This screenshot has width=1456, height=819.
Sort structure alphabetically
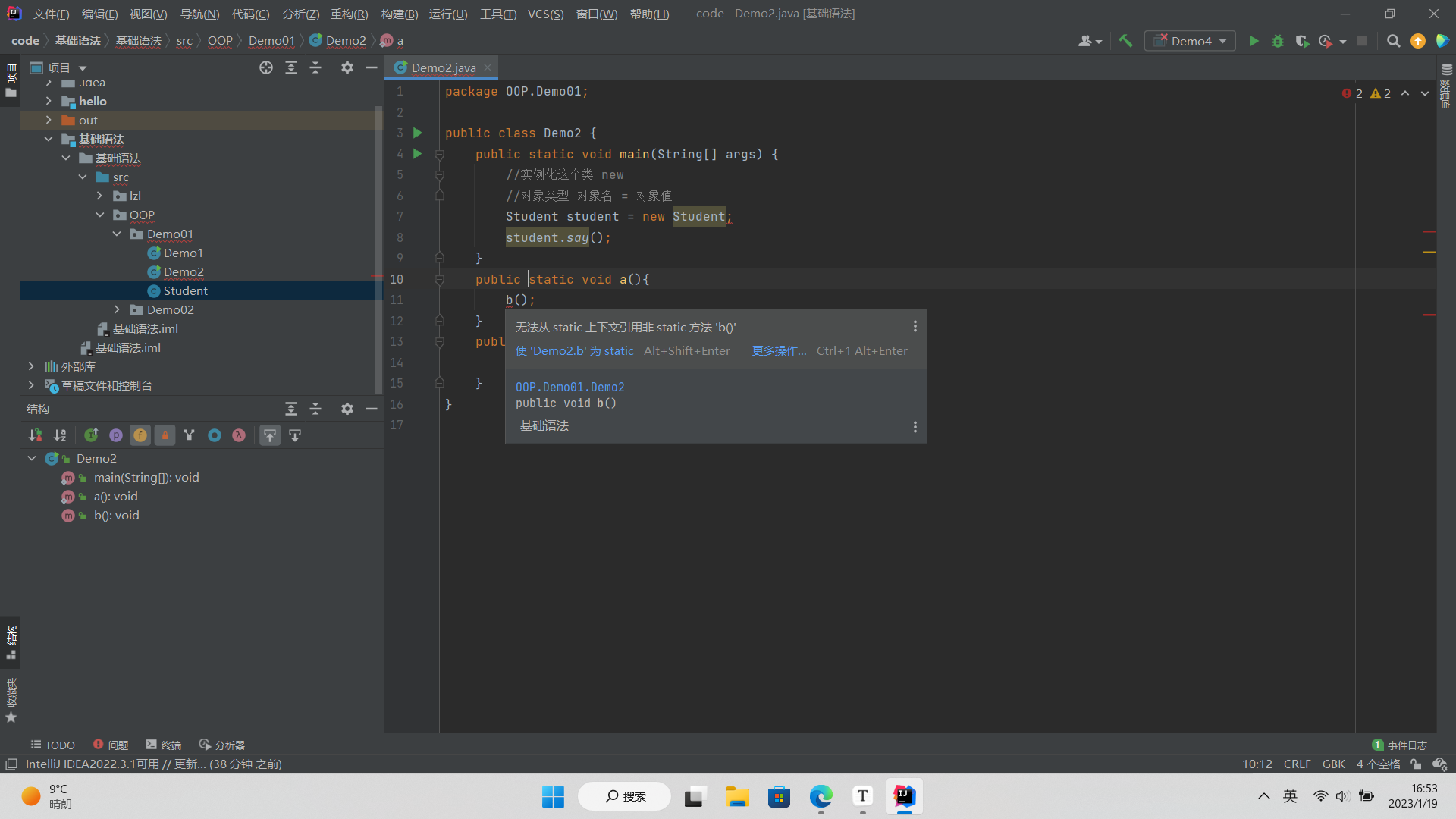pos(60,435)
